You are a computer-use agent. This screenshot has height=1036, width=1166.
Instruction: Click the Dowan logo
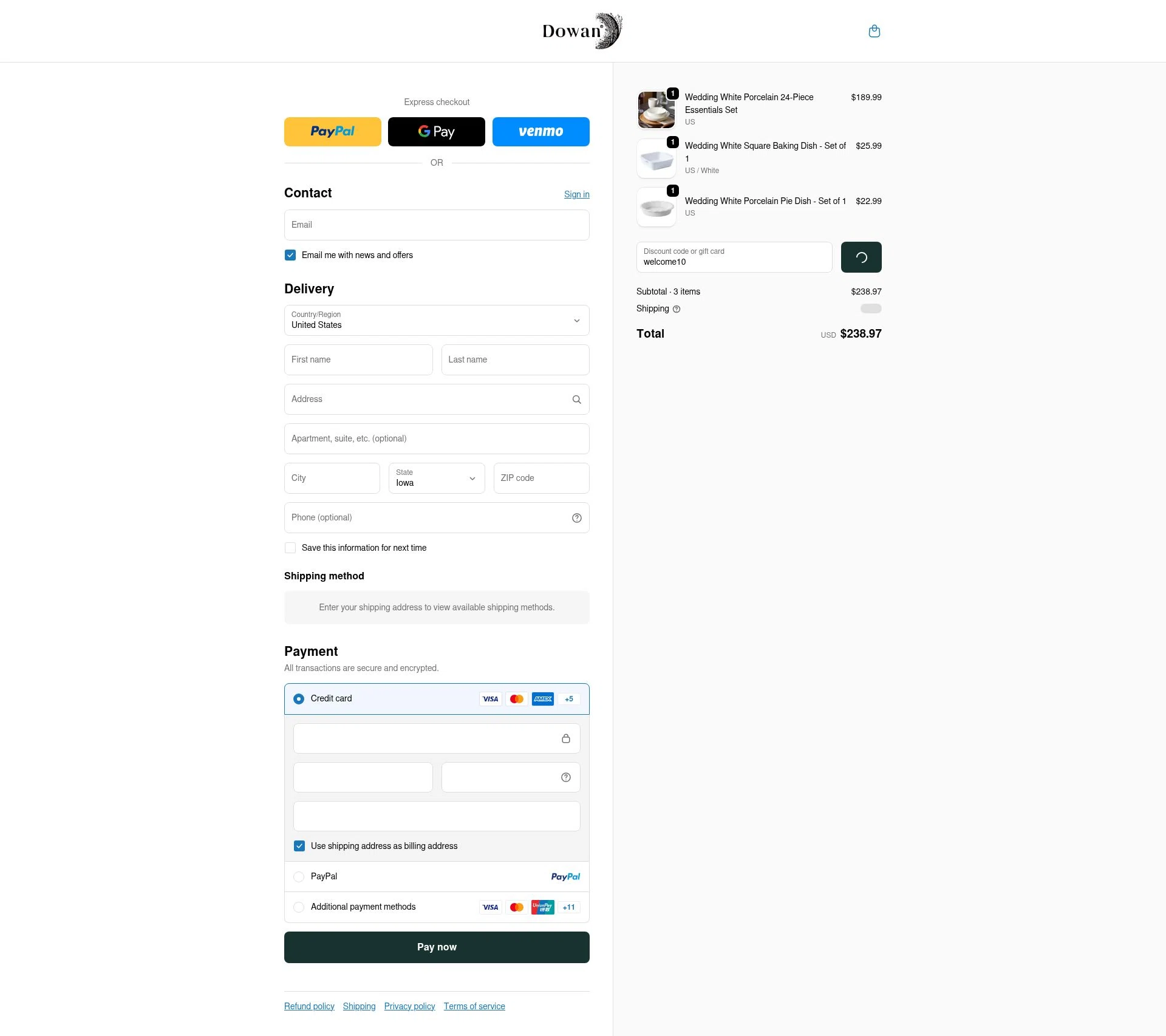pos(581,30)
